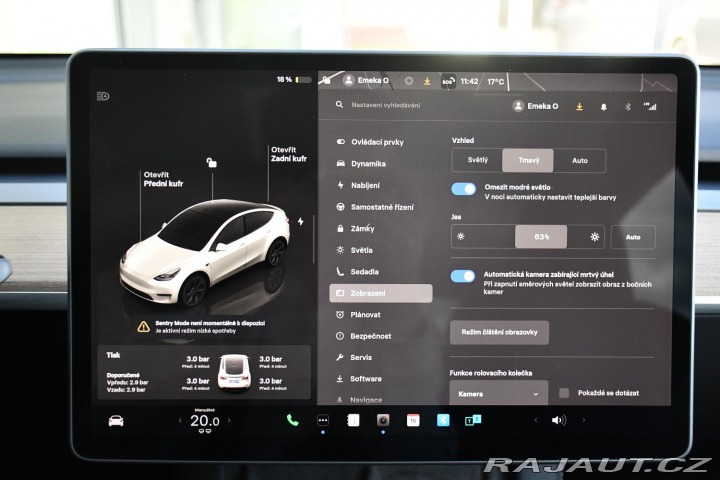Tap Otevřít Přední kufr

163,179
